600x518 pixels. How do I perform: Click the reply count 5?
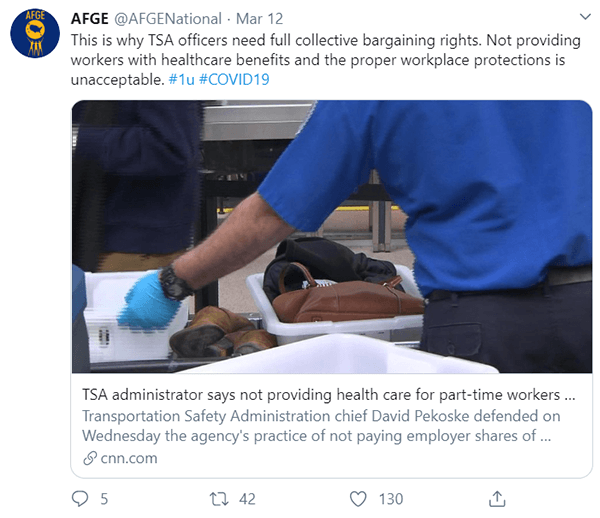(104, 499)
